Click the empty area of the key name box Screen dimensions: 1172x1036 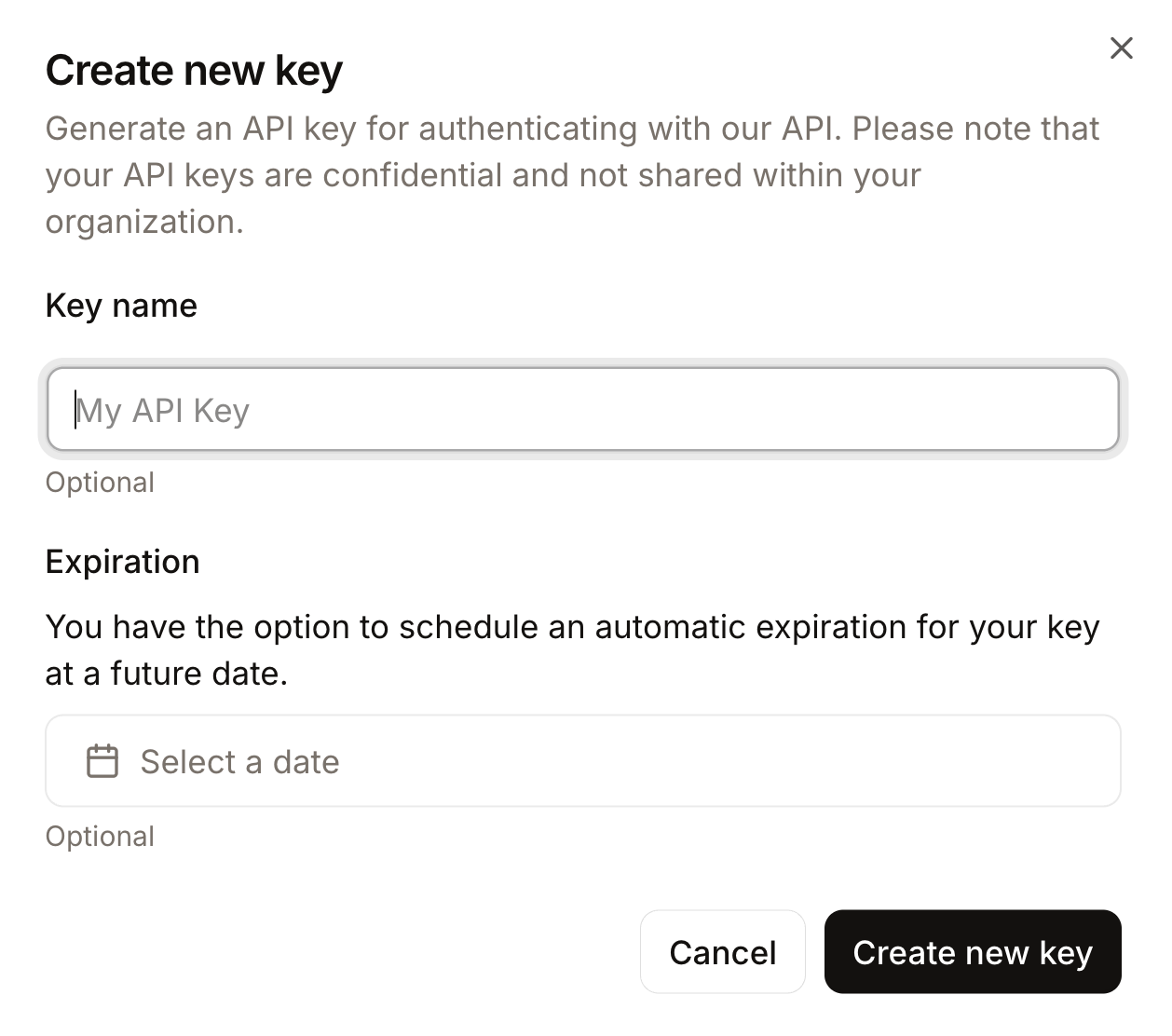[x=745, y=410]
